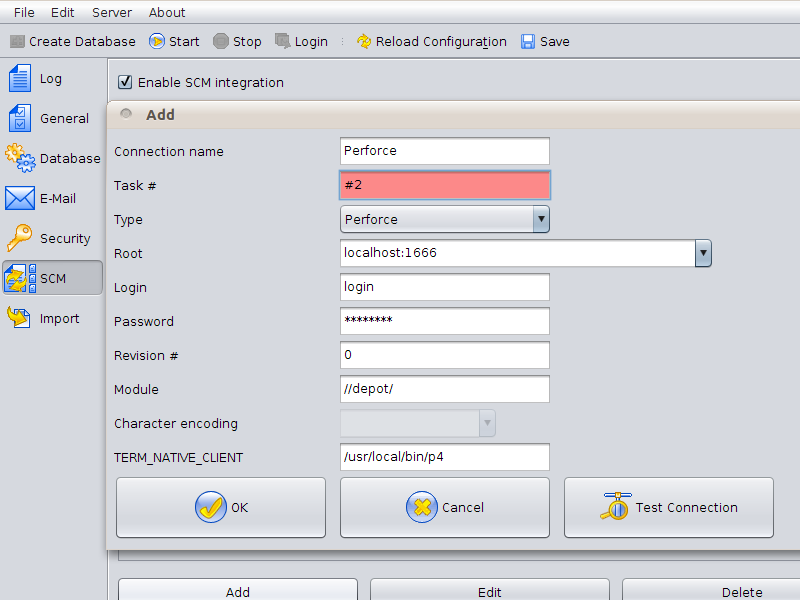Screen dimensions: 800x600
Task: Click the Module //depot/ input field
Action: coord(445,389)
